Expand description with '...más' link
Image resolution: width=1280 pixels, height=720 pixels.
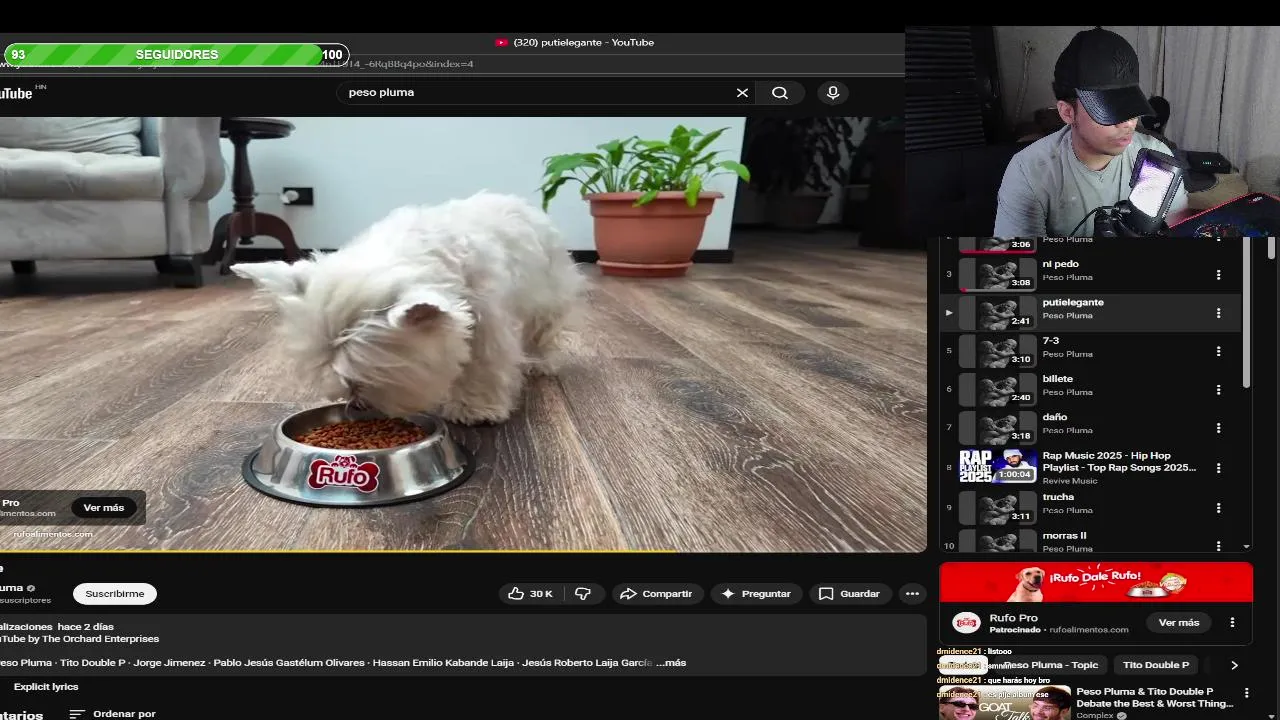[x=671, y=663]
